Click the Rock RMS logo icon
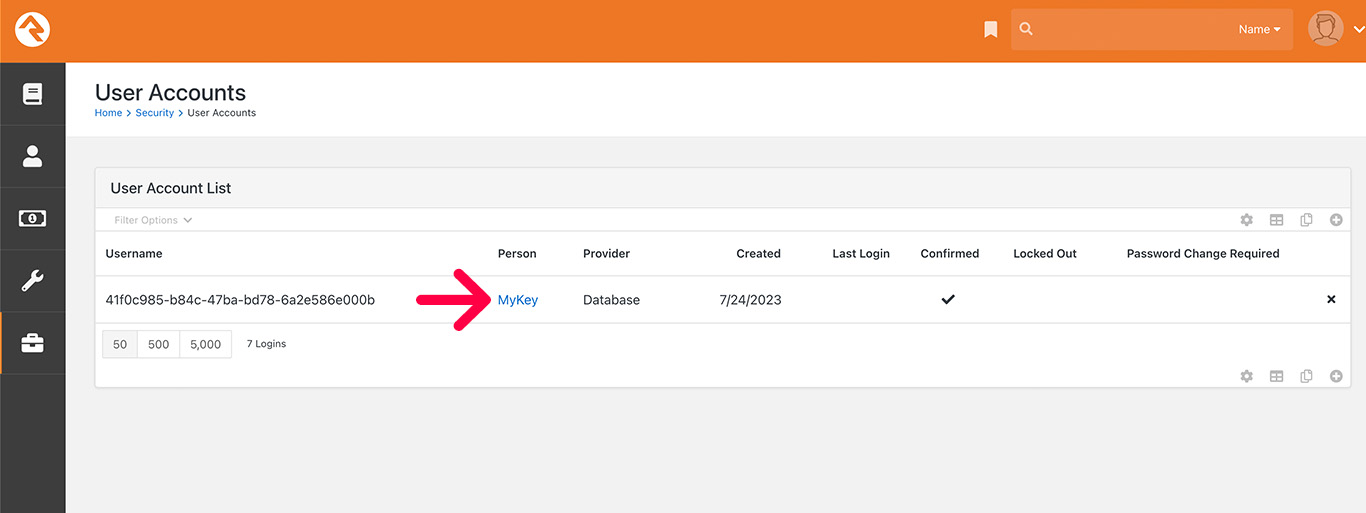 coord(32,30)
